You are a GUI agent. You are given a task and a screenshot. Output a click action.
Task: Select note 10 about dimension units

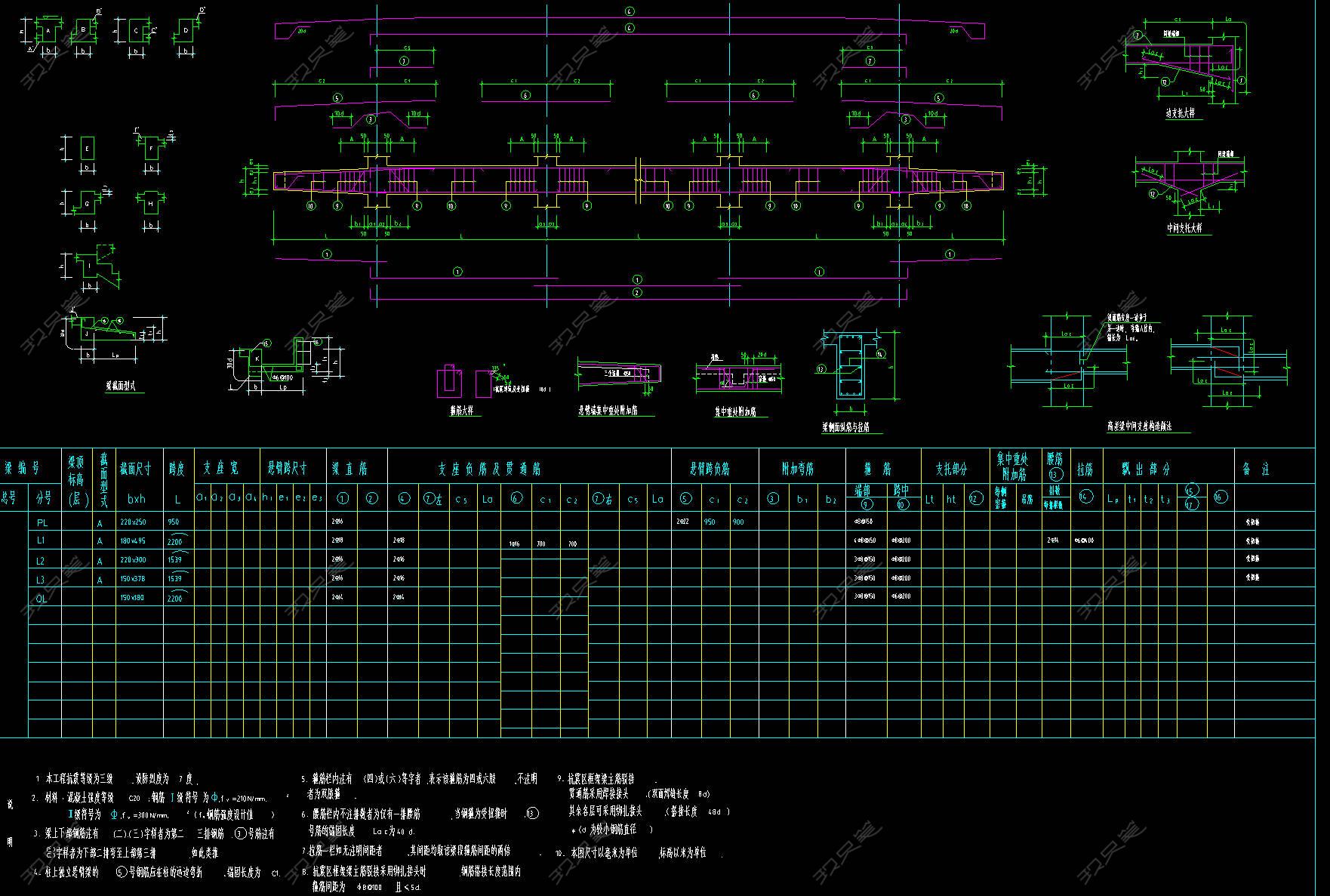pos(639,853)
